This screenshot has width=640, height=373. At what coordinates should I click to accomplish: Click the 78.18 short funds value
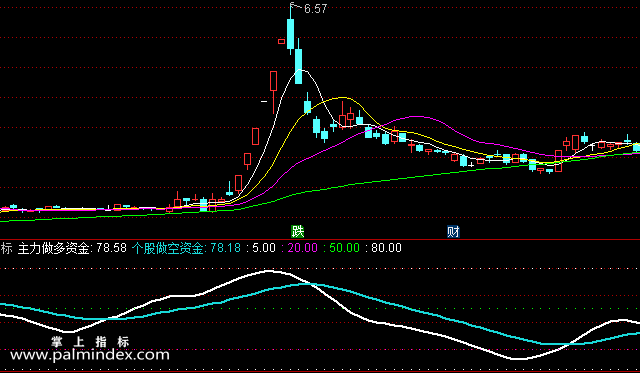(x=226, y=248)
